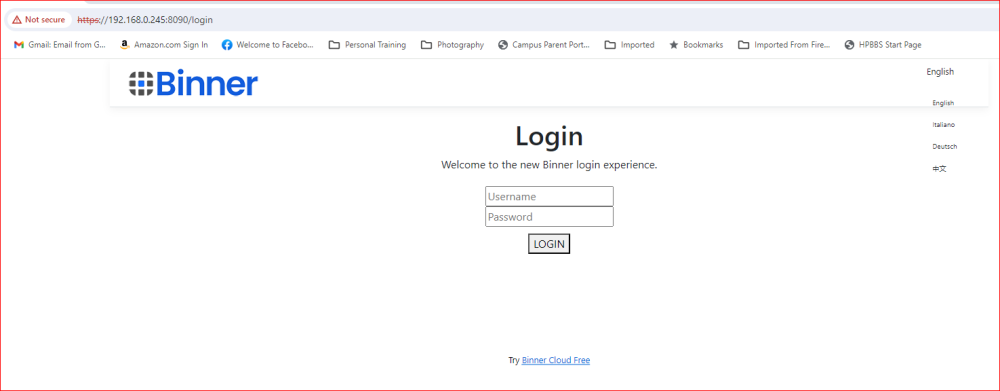
Task: Open the Gmail bookmark
Action: tap(60, 45)
